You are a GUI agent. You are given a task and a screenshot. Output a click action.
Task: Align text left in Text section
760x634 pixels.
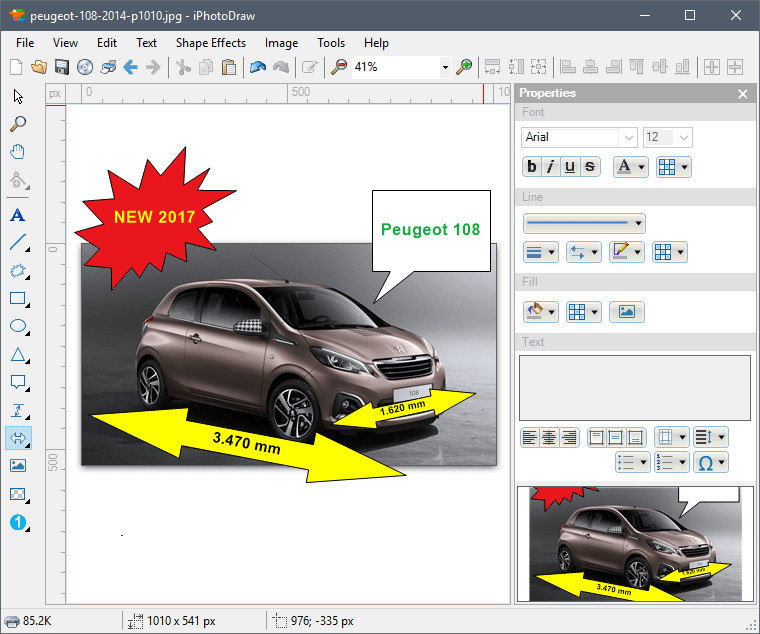(530, 438)
